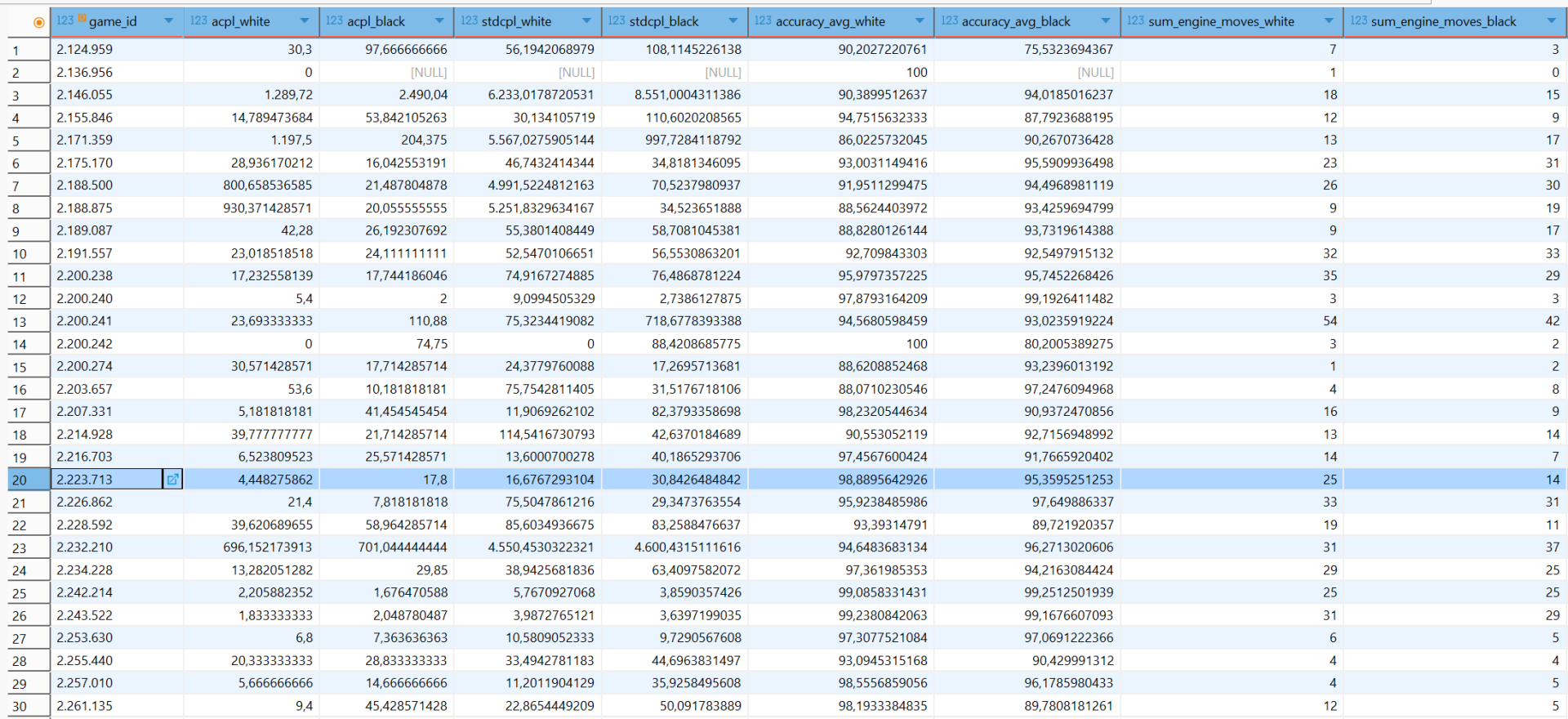The image size is (1568, 719).
Task: Click the acpl_white cell showing 800,658536585
Action: (267, 185)
